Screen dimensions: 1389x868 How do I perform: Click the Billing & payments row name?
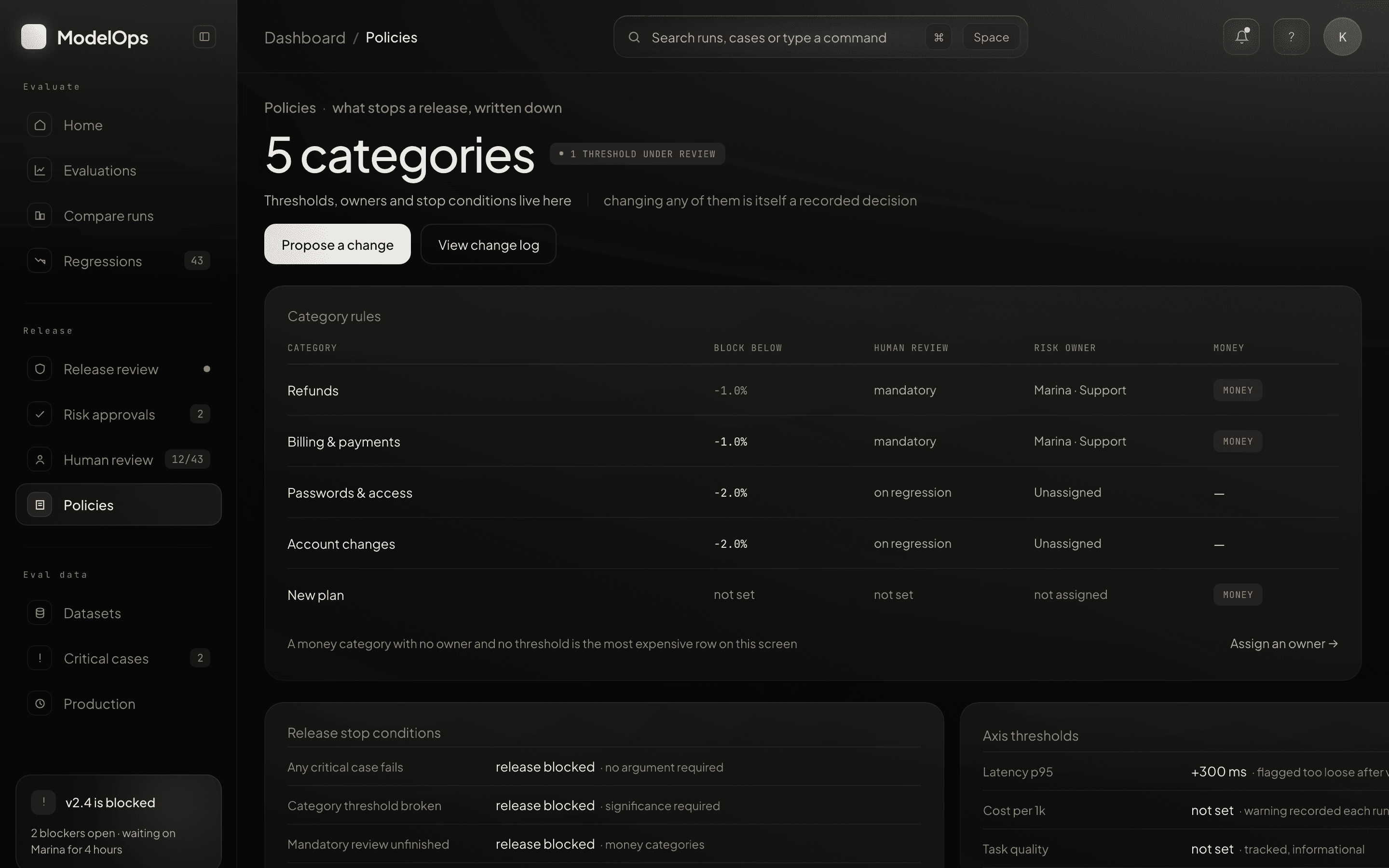coord(343,441)
